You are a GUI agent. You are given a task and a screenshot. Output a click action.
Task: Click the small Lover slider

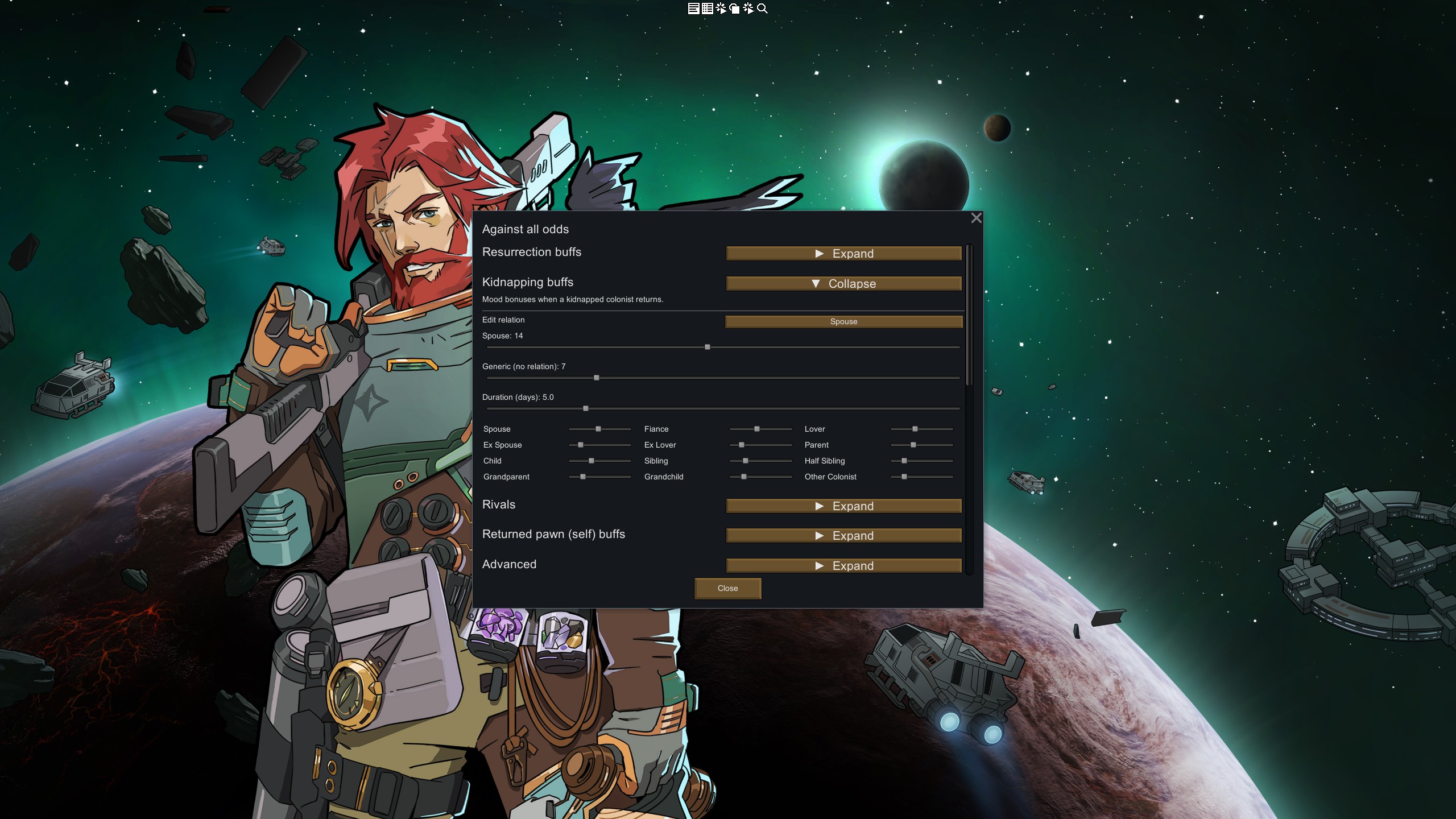[922, 429]
